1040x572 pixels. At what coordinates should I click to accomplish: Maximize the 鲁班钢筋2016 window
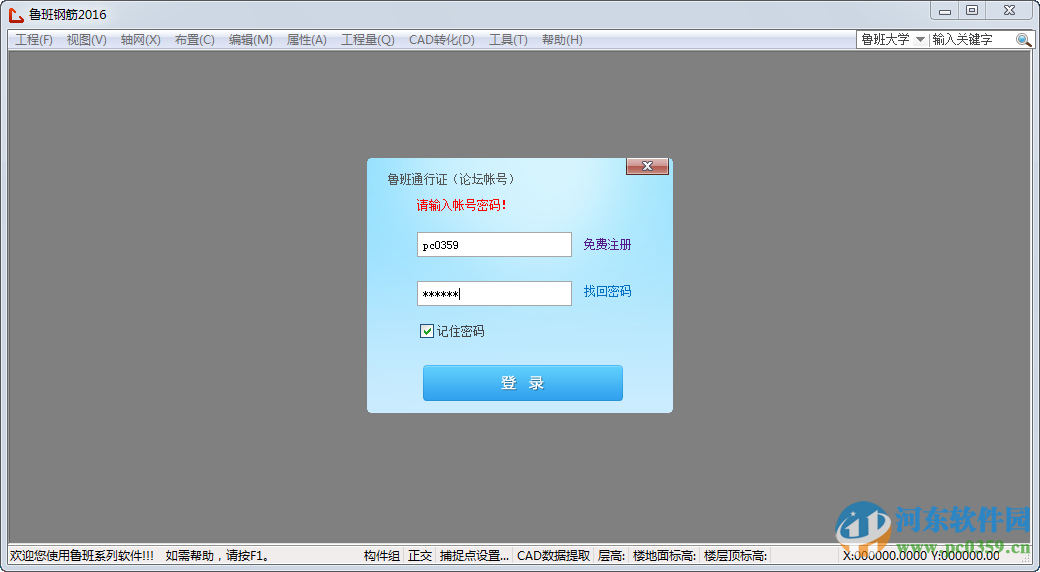972,11
